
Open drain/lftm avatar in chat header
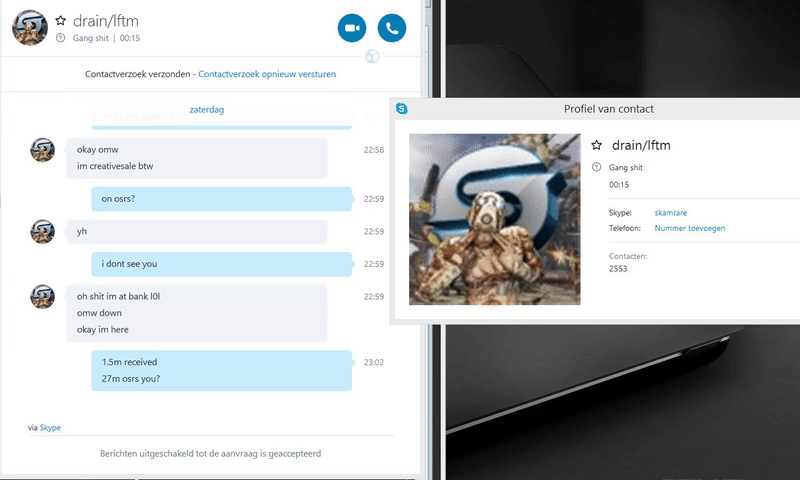coord(30,28)
